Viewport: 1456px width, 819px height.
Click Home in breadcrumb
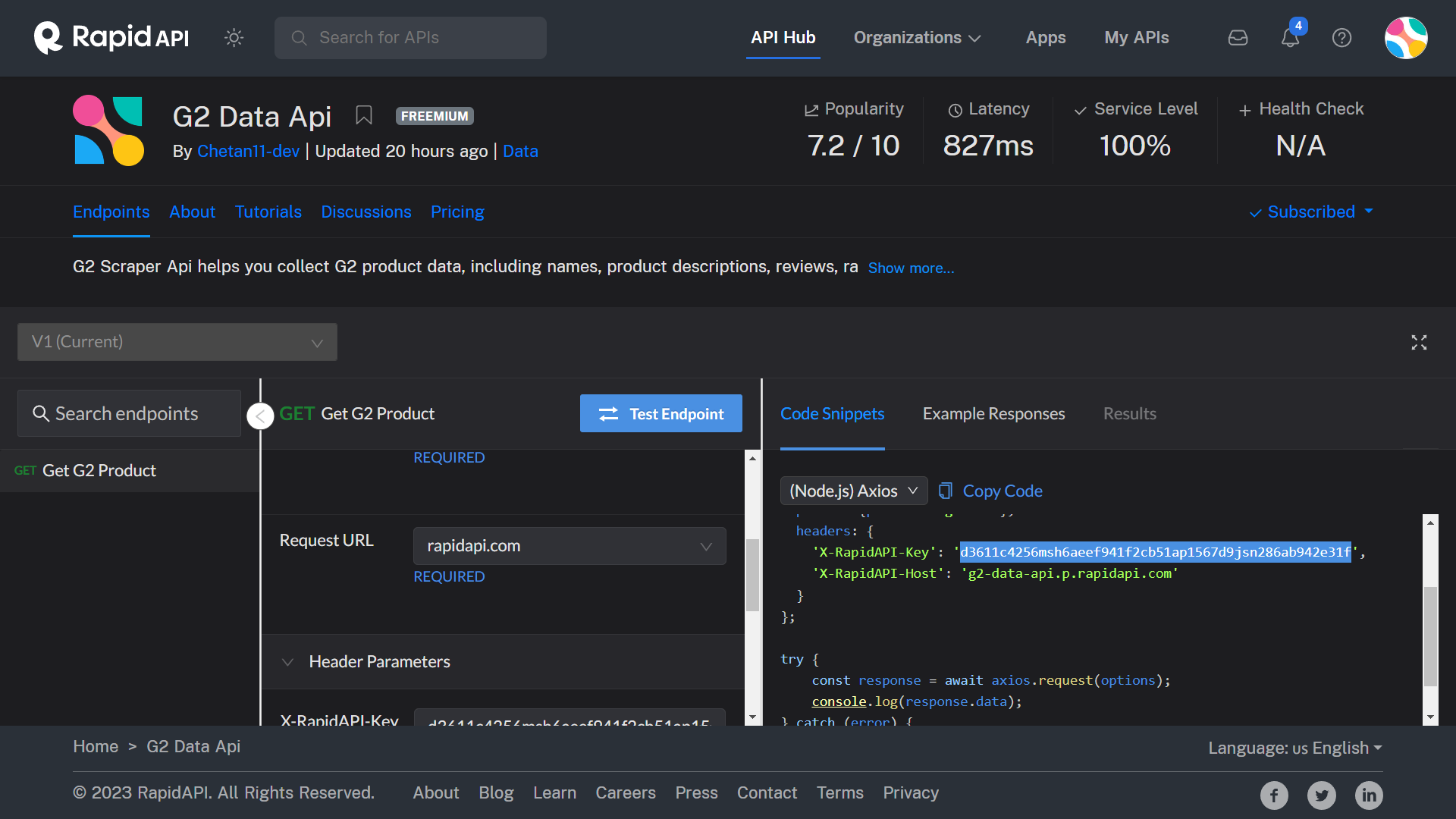[x=96, y=746]
